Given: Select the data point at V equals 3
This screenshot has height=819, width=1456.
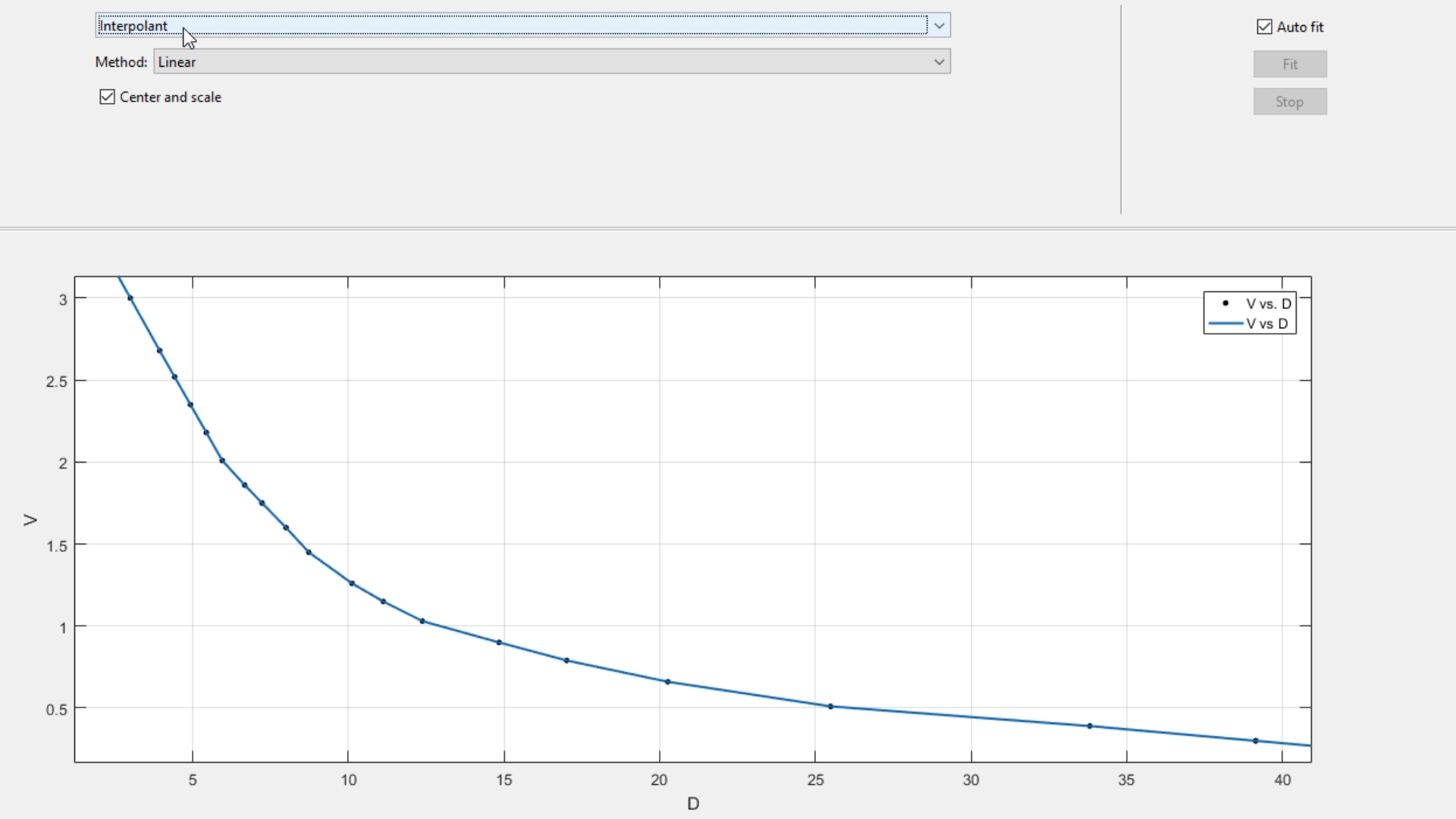Looking at the screenshot, I should [130, 298].
